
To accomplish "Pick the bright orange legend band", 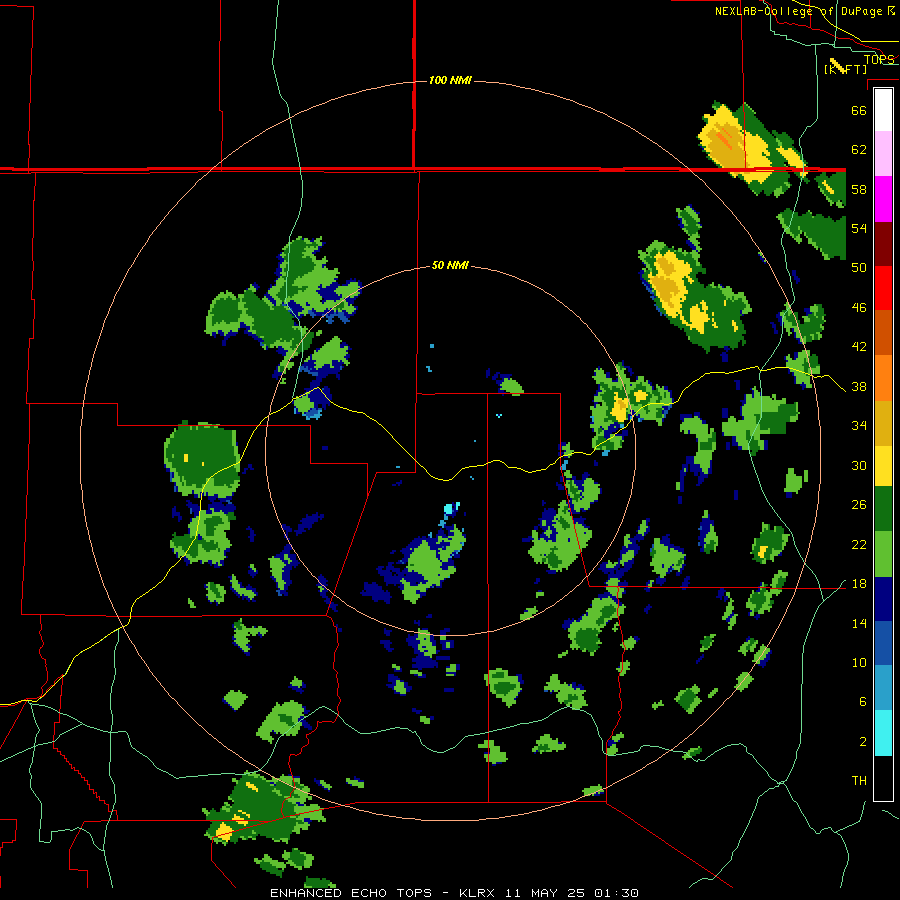I will pos(883,378).
